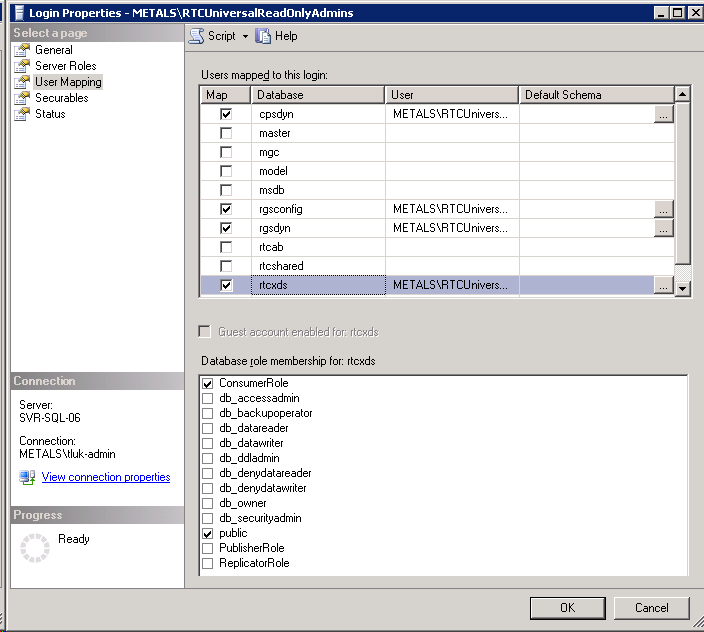Open the Status page icon

(22, 114)
